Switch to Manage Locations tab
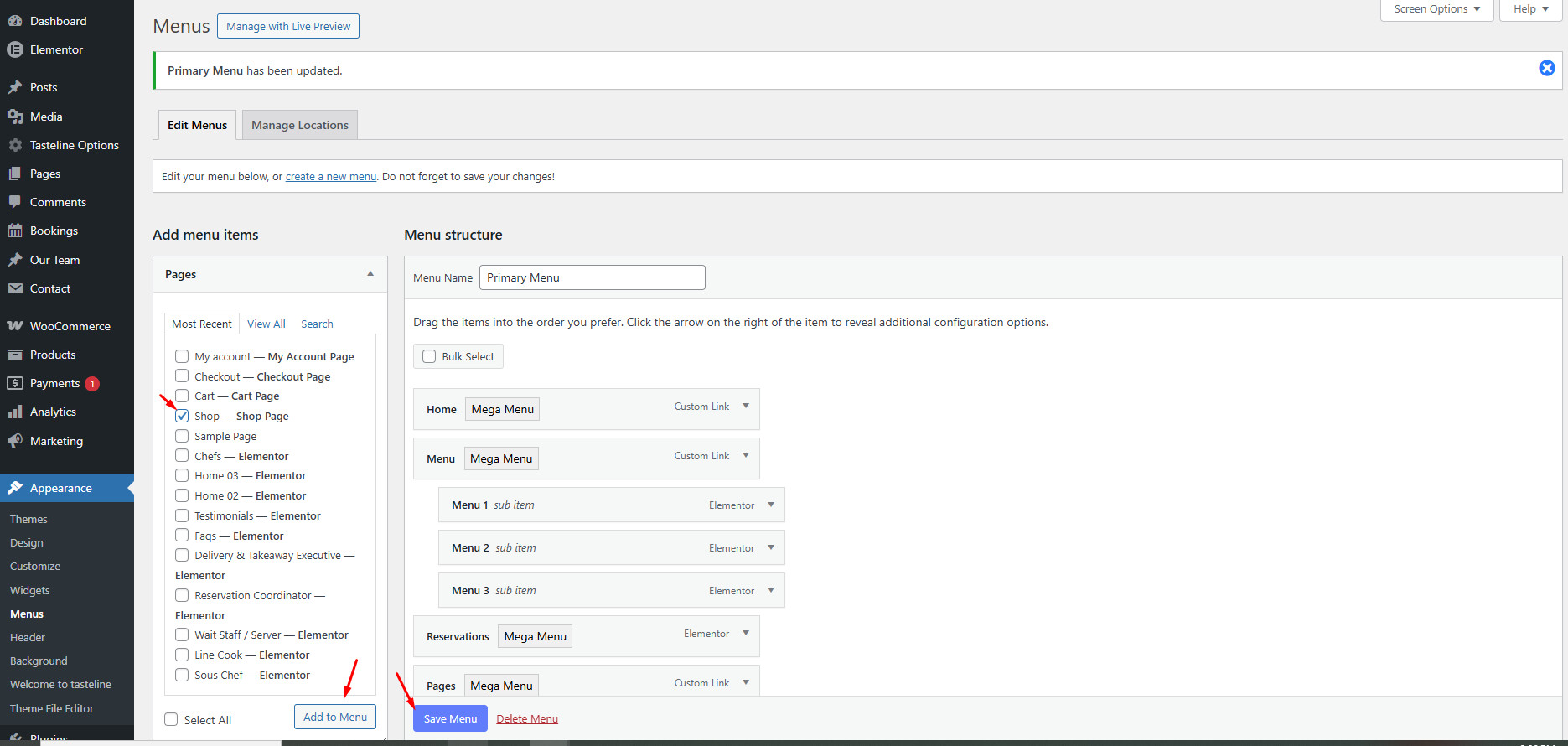Screen dimensions: 1568x746 pyautogui.click(x=299, y=125)
